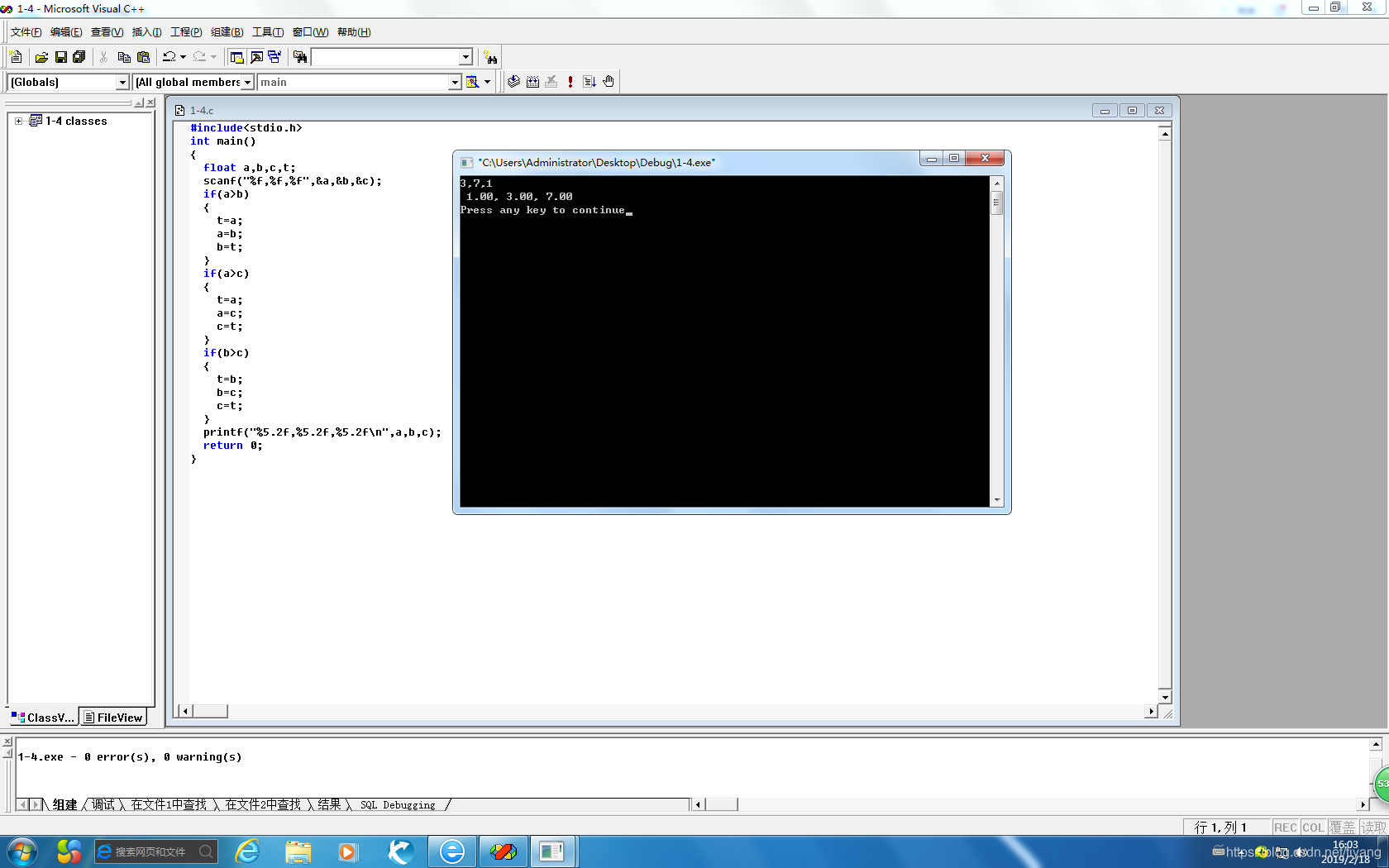Open the main function dropdown
The image size is (1389, 868).
click(454, 82)
